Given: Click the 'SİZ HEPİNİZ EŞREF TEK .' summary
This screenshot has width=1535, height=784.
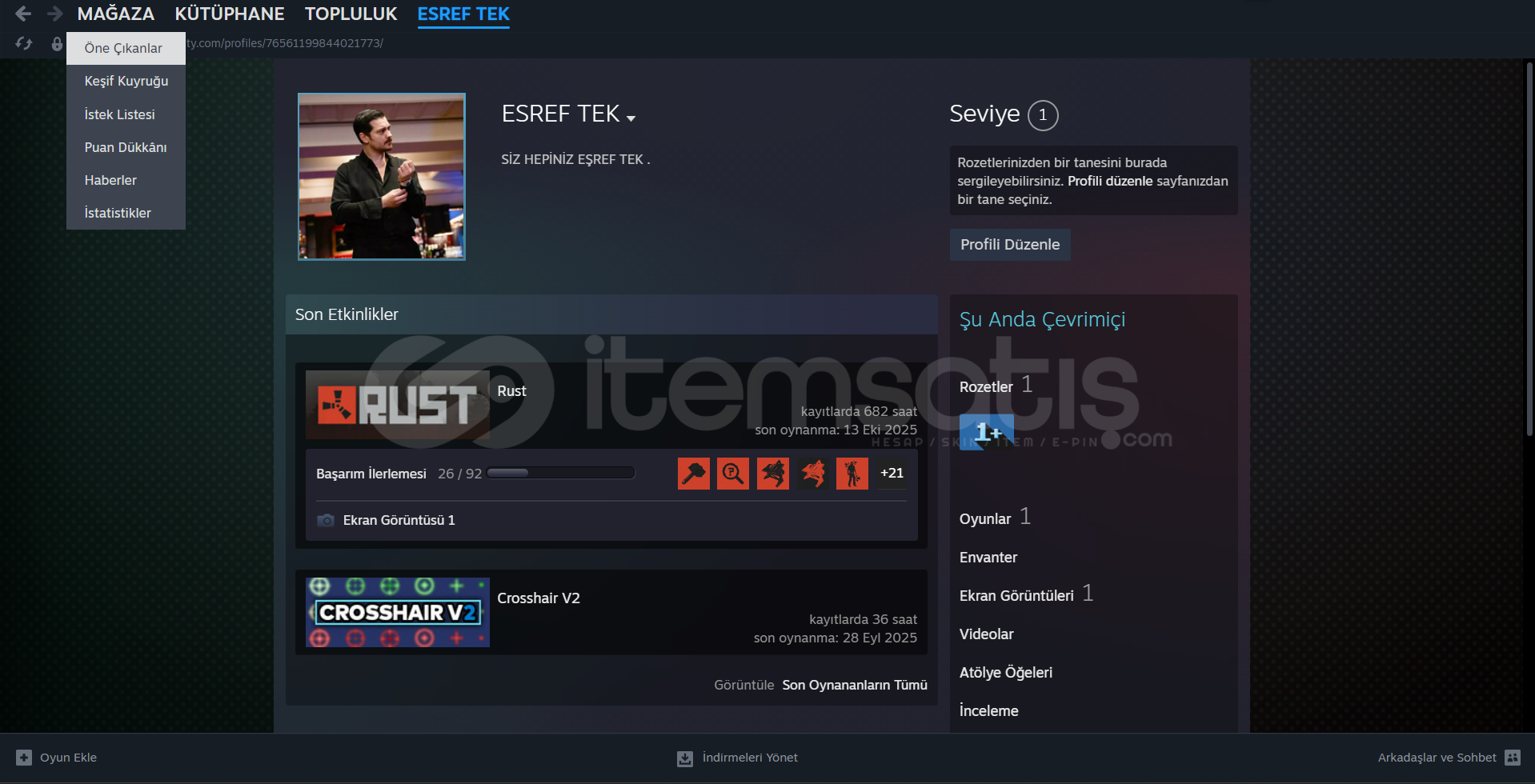Looking at the screenshot, I should click(575, 159).
